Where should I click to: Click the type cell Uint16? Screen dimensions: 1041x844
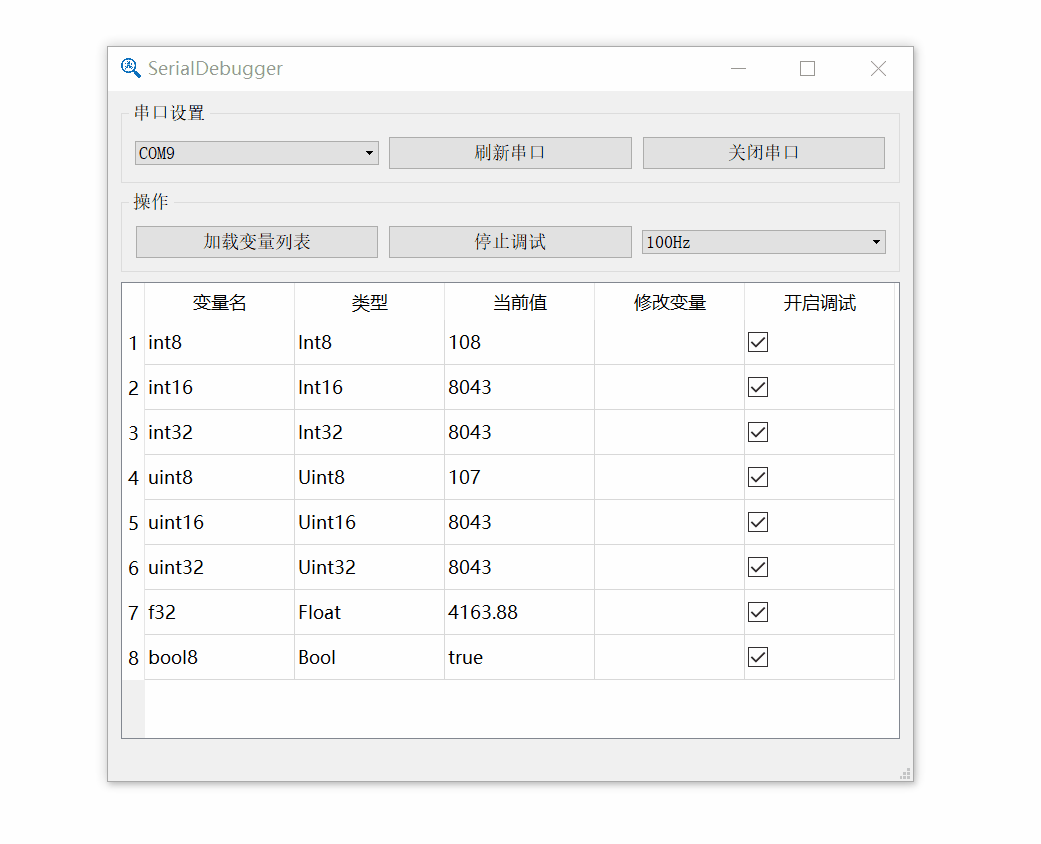pyautogui.click(x=369, y=522)
